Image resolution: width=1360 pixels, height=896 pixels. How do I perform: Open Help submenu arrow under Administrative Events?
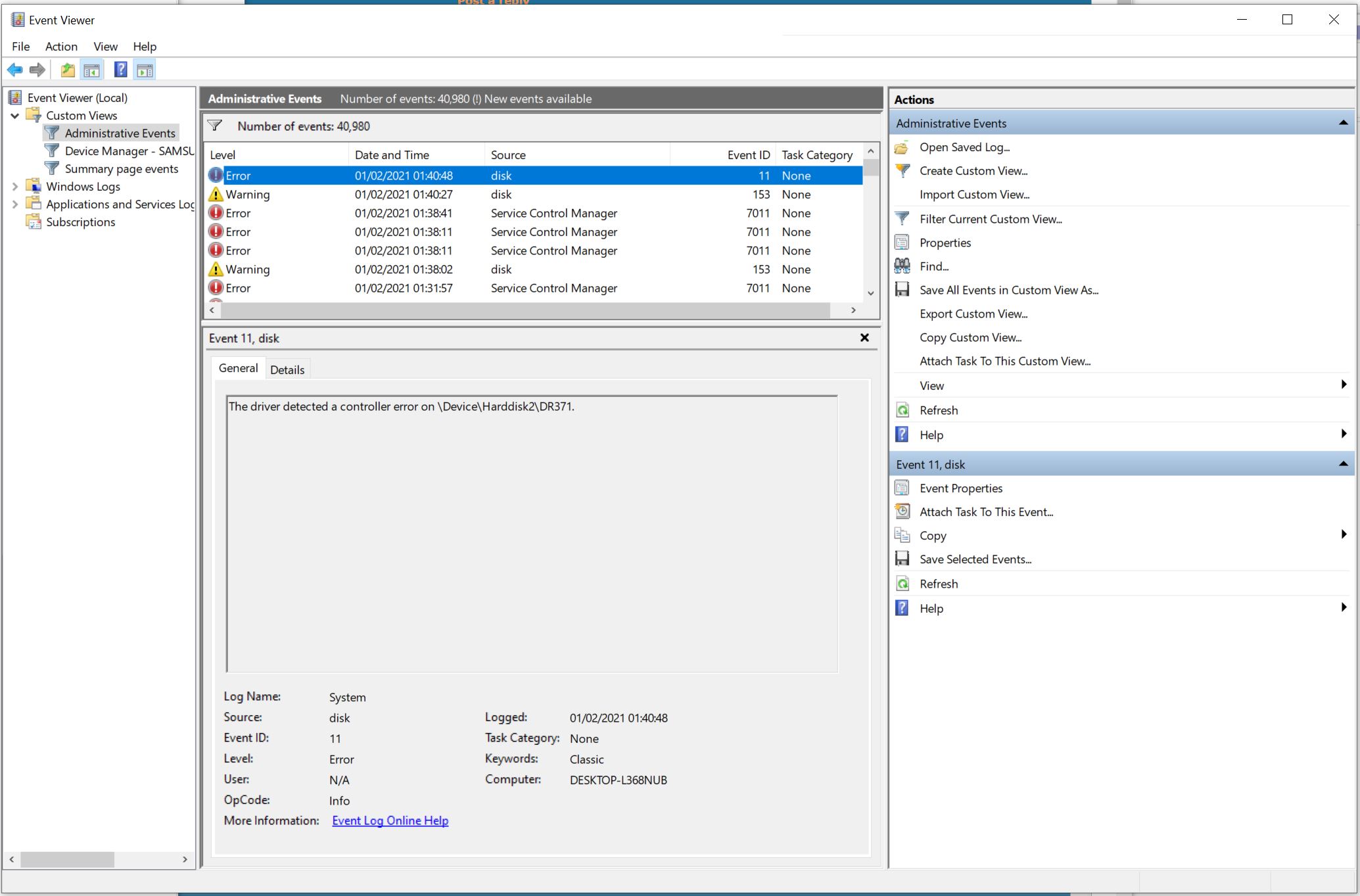point(1344,434)
